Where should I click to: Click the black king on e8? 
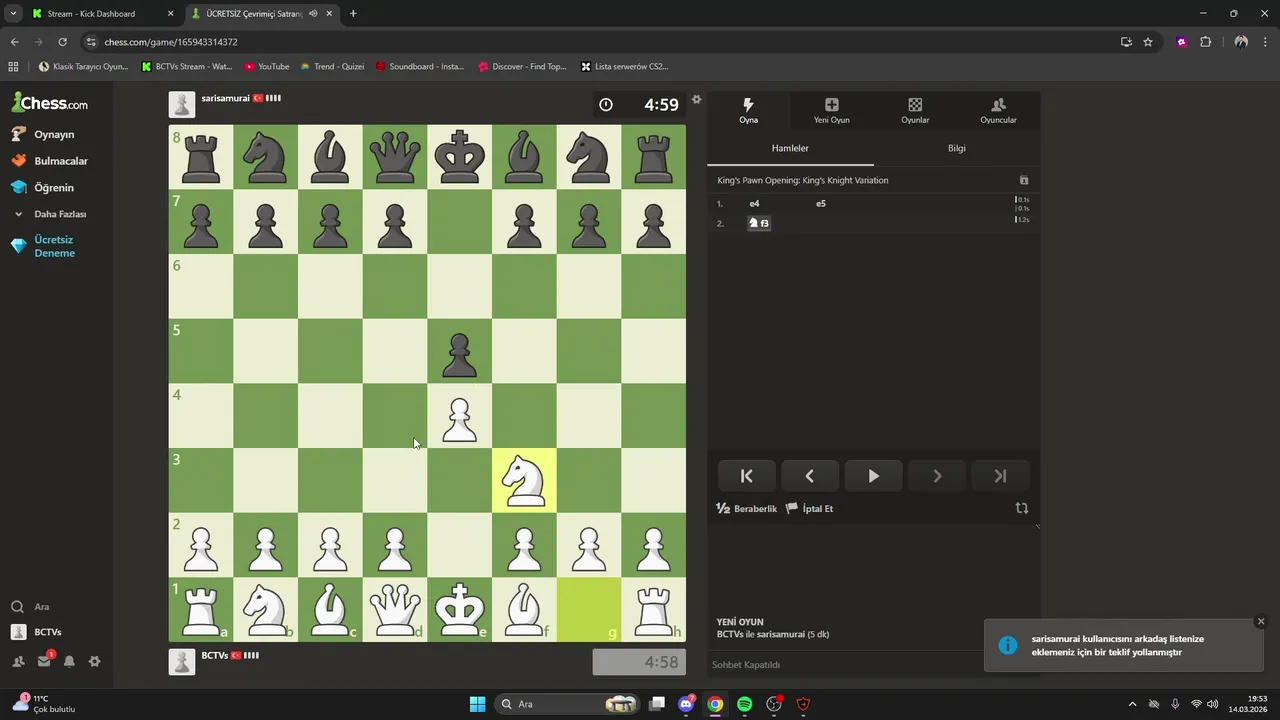[459, 157]
